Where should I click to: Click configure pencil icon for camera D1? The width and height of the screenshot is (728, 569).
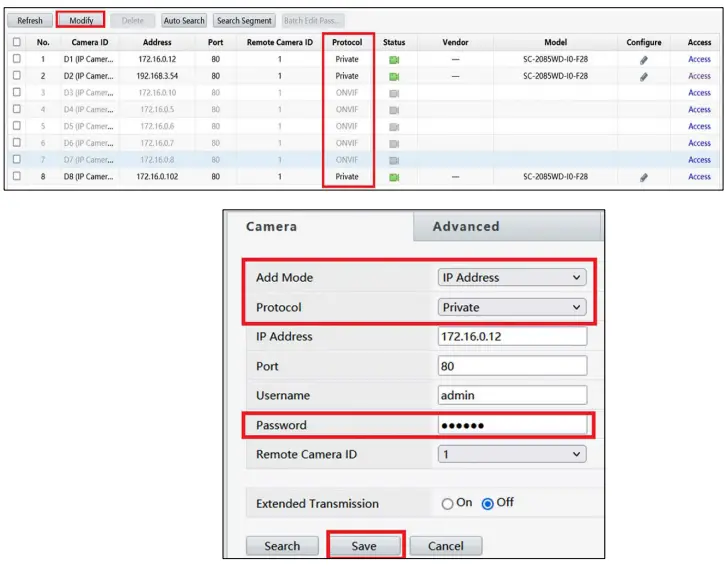pos(644,60)
